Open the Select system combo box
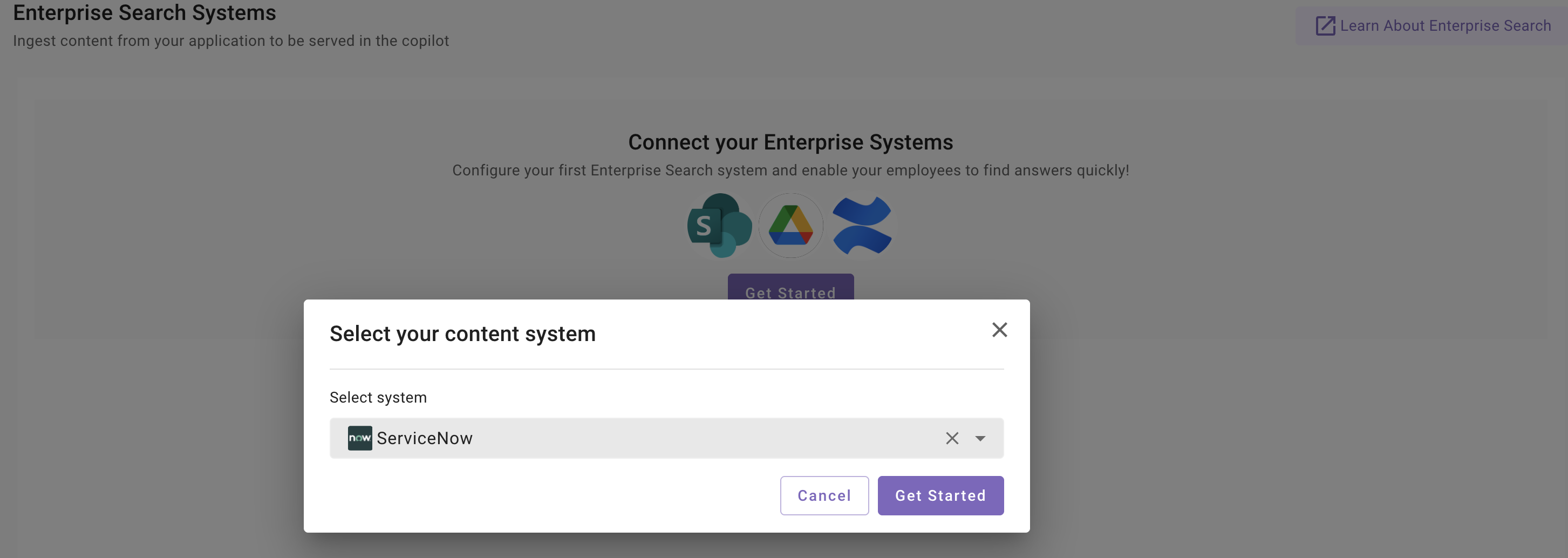The width and height of the screenshot is (1568, 558). 670,438
